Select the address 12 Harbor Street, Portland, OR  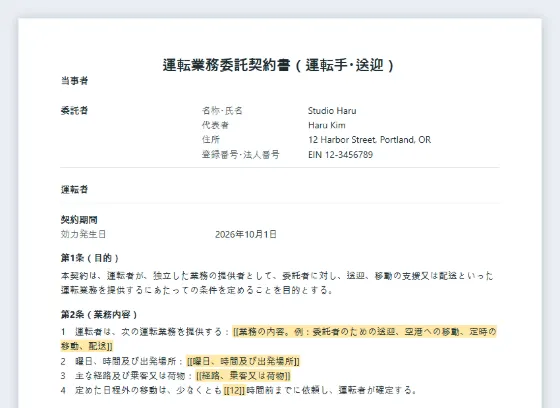pos(369,140)
